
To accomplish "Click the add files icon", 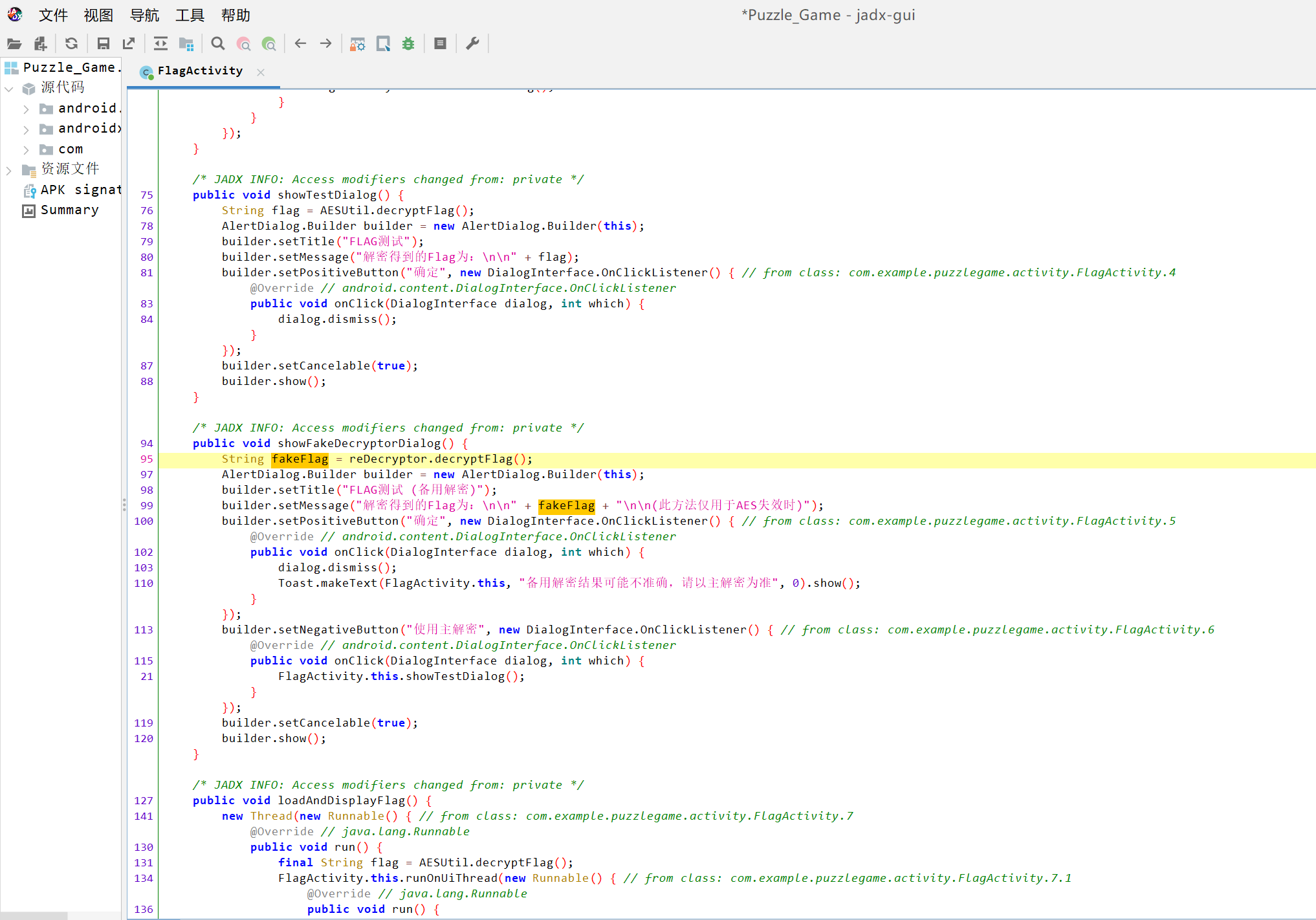I will point(40,44).
